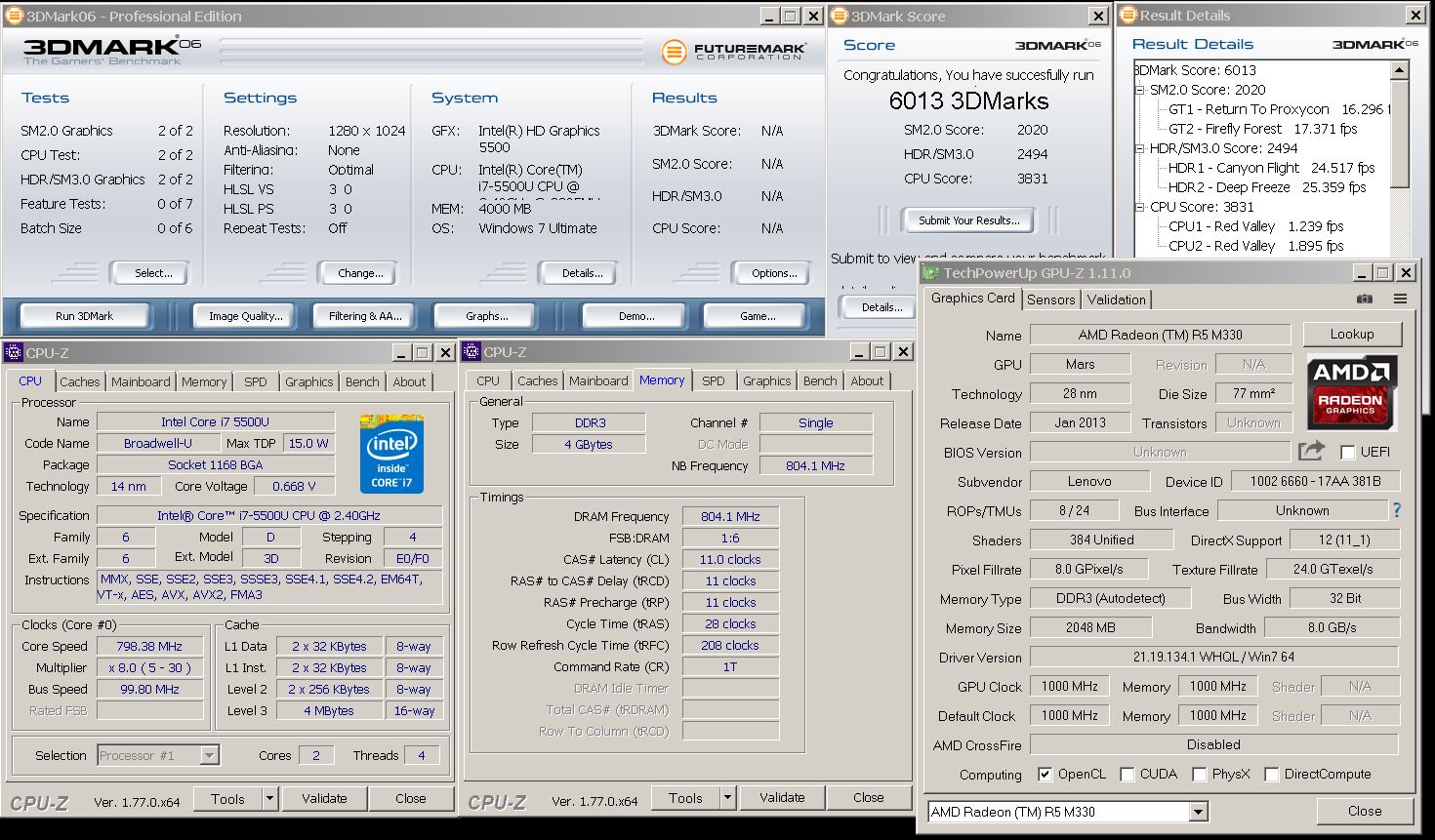Click the 3DMark Score window title icon

(840, 16)
